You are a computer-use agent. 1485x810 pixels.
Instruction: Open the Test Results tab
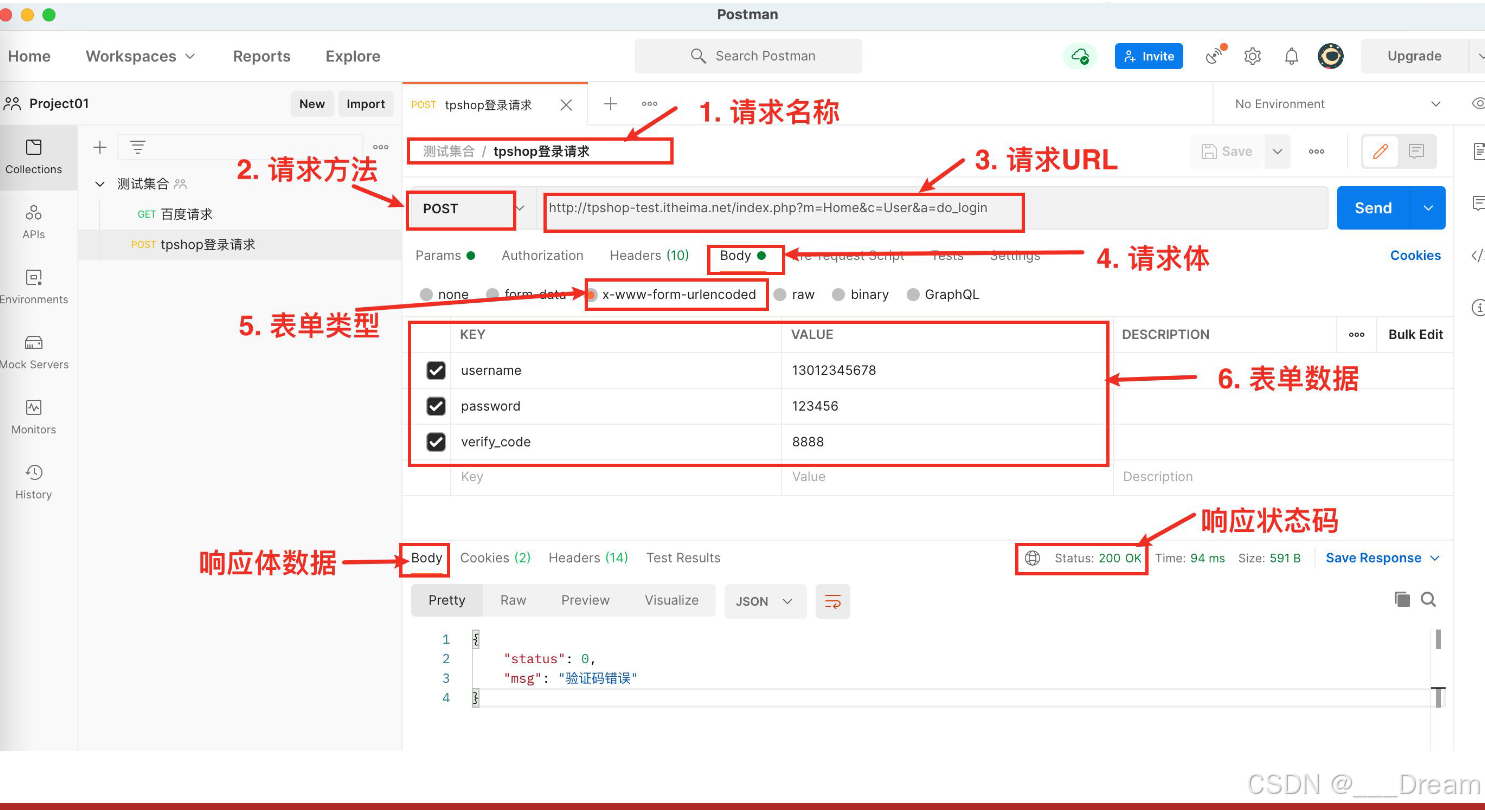pyautogui.click(x=683, y=558)
